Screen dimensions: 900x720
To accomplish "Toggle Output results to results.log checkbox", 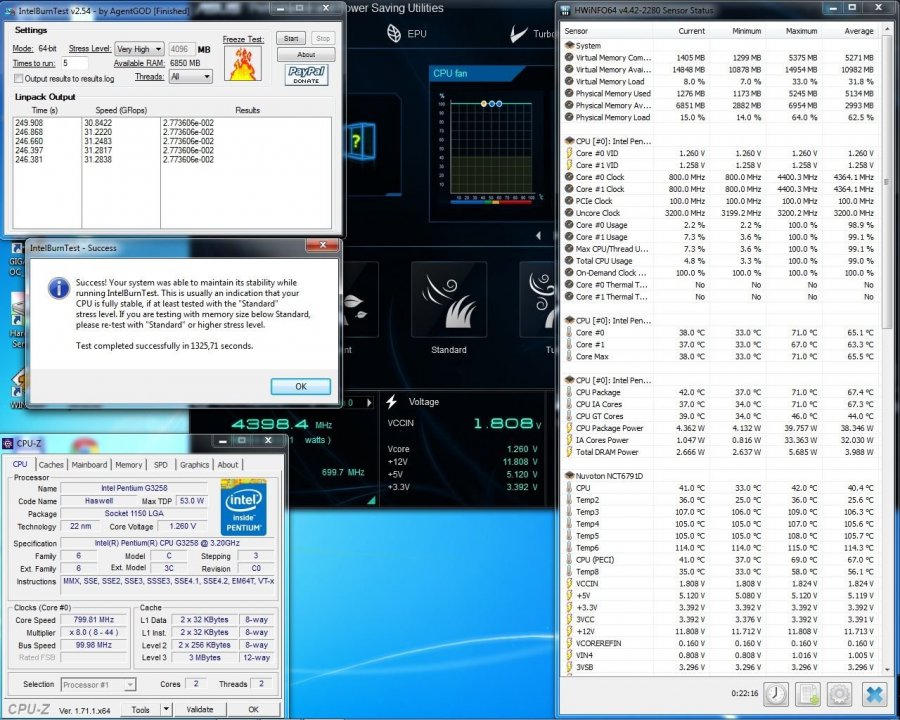I will pos(18,78).
